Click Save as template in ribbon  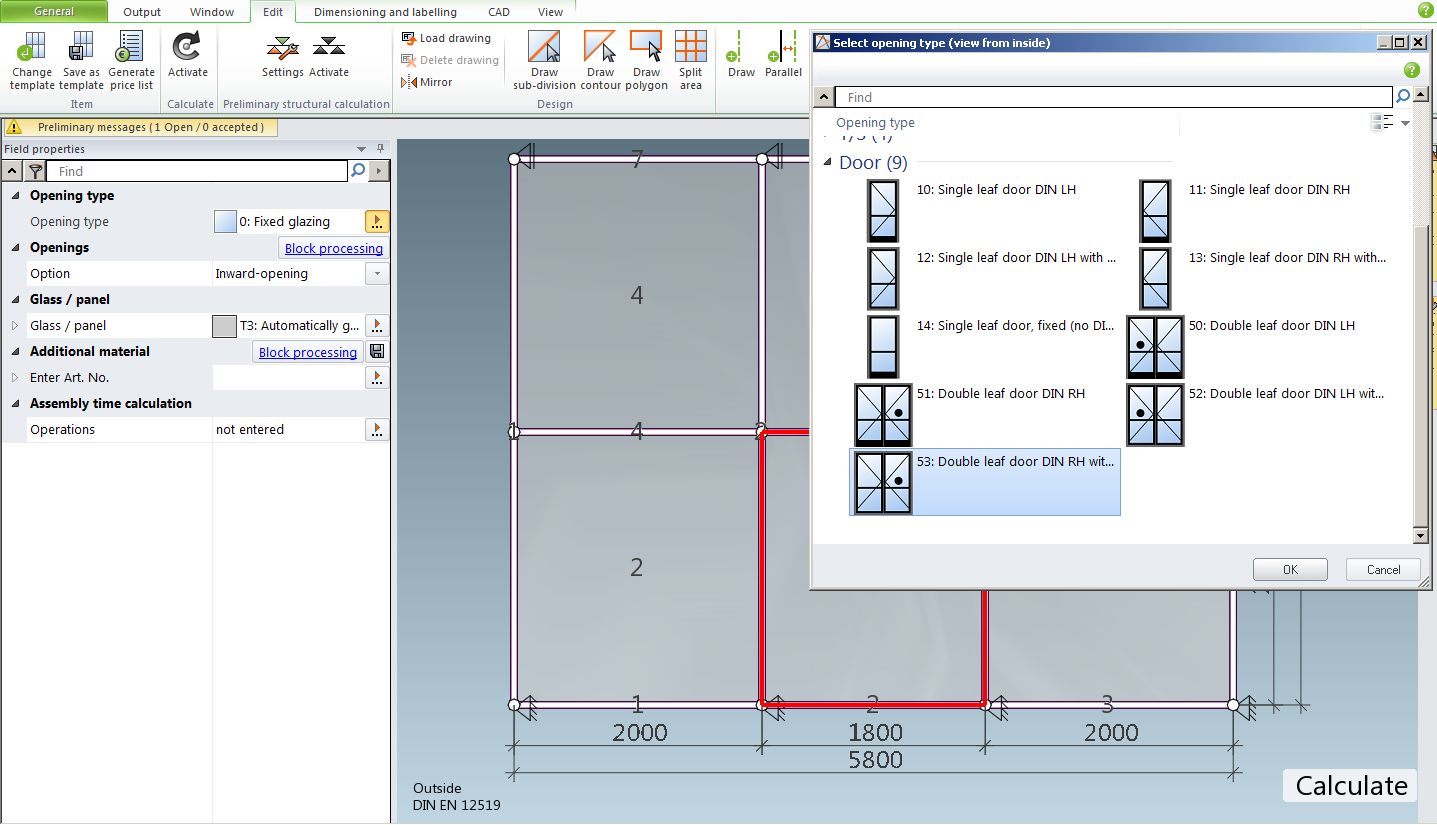pos(81,60)
